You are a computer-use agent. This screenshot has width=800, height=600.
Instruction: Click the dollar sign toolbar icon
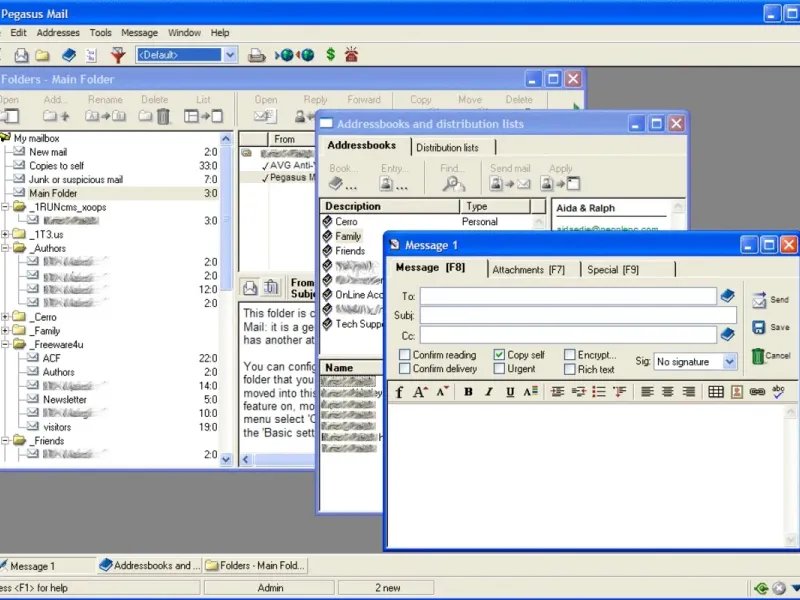pyautogui.click(x=331, y=54)
